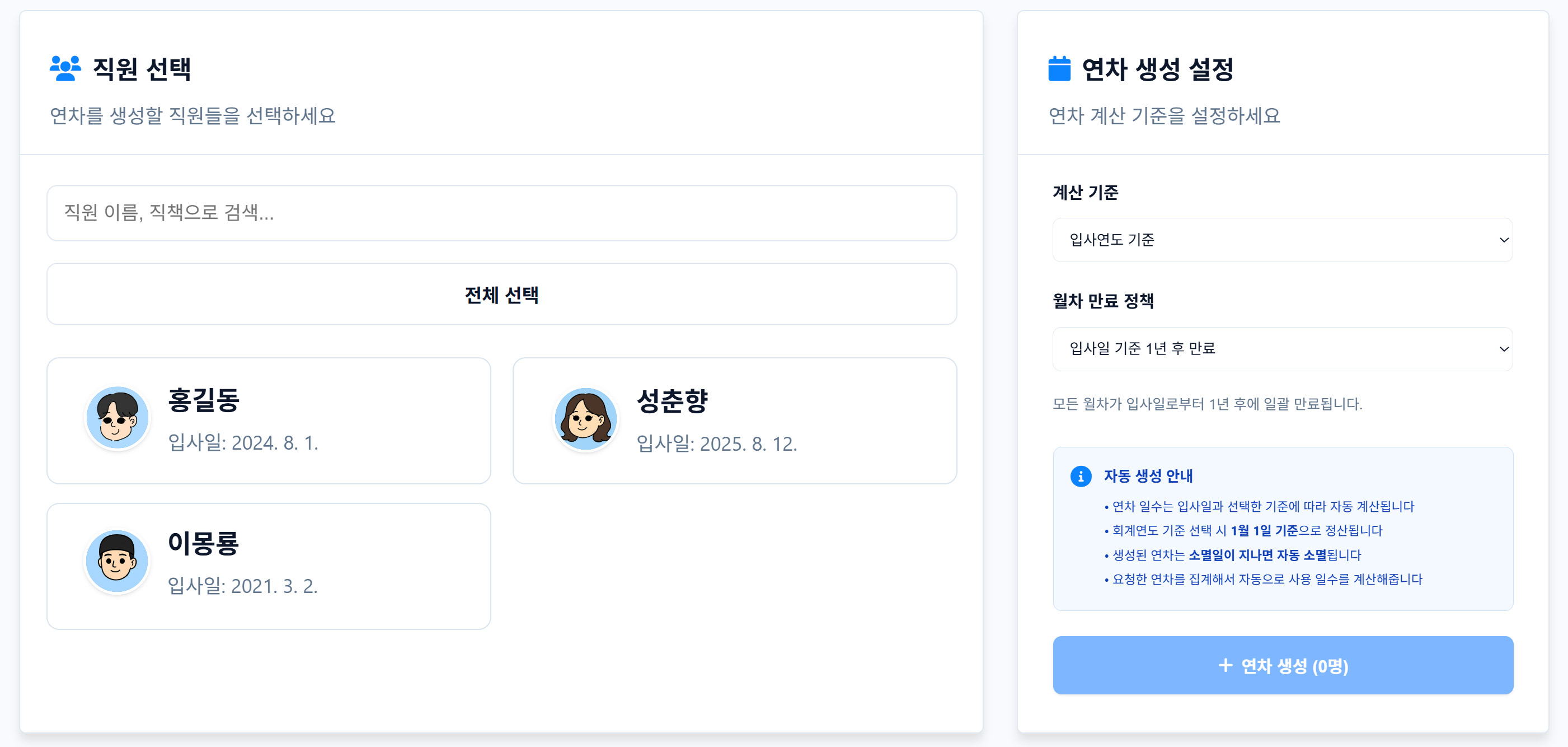Click the 자동 생성 안내 title

pos(1148,476)
